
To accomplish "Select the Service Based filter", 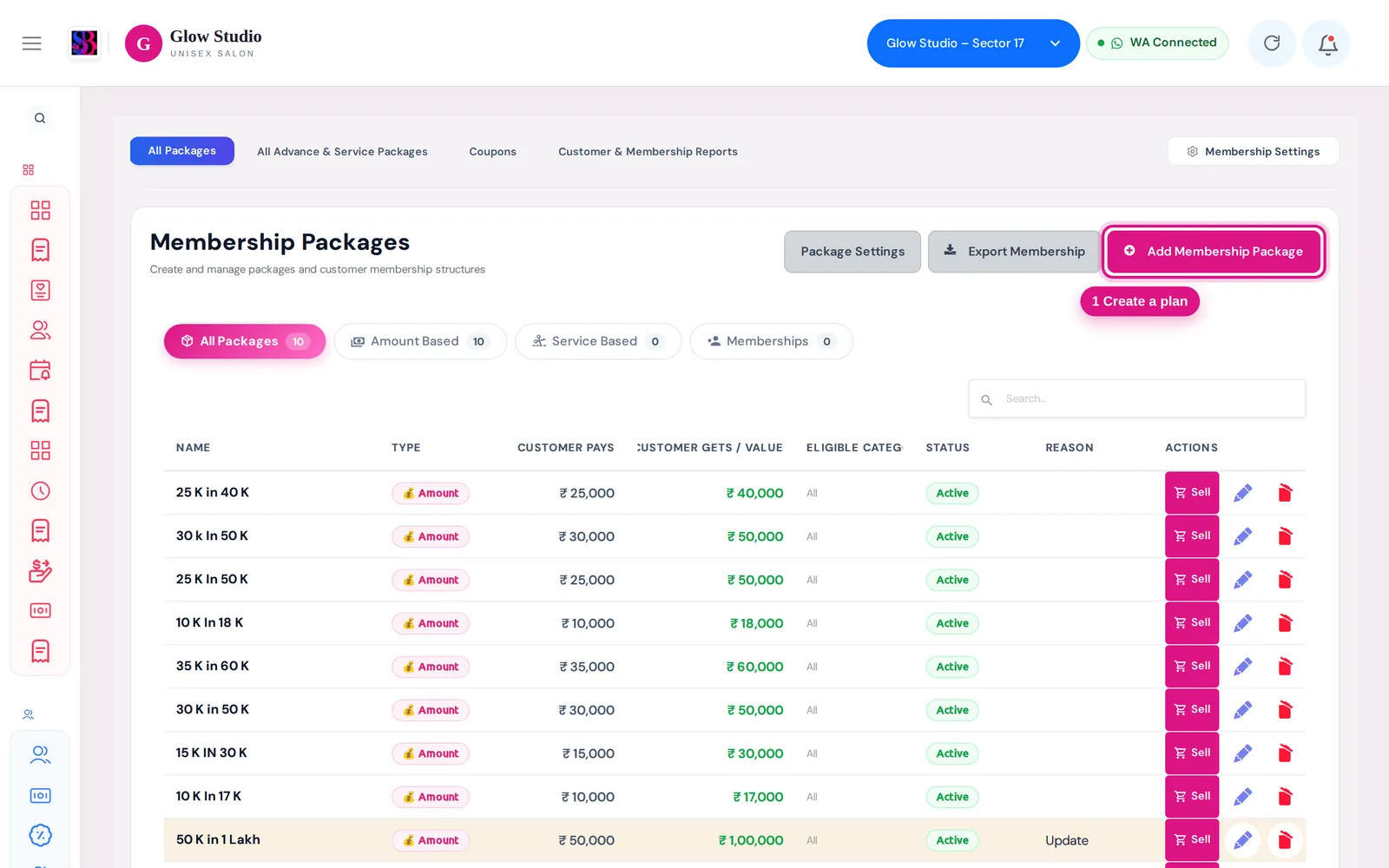I will (x=598, y=342).
